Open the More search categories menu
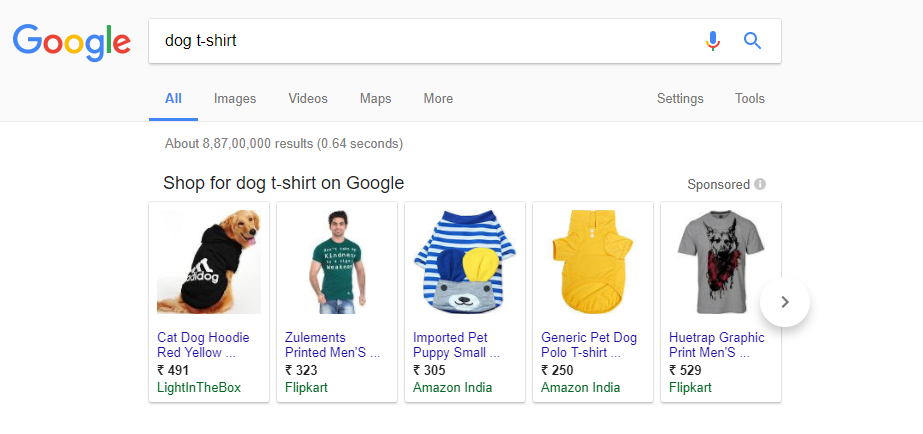This screenshot has height=434, width=923. 438,99
